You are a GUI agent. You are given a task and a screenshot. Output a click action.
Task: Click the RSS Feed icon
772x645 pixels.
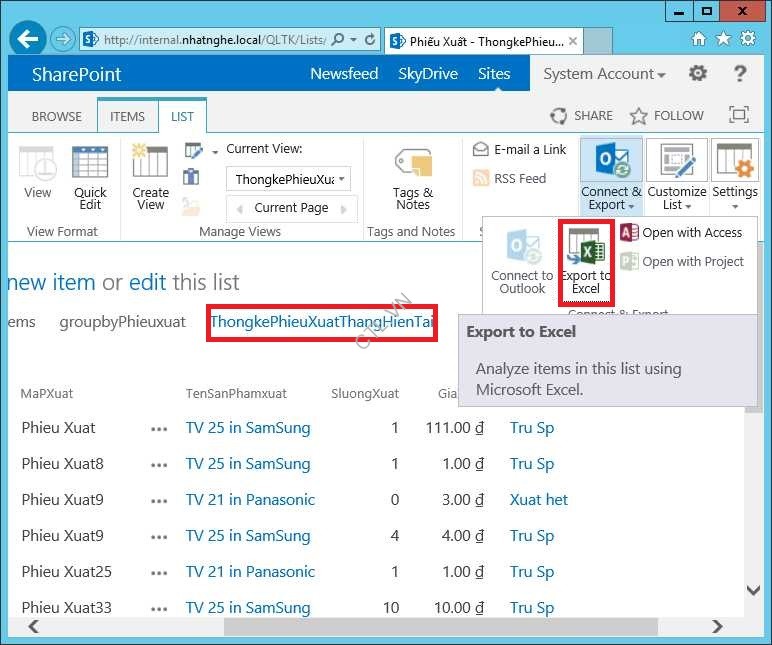coord(481,179)
